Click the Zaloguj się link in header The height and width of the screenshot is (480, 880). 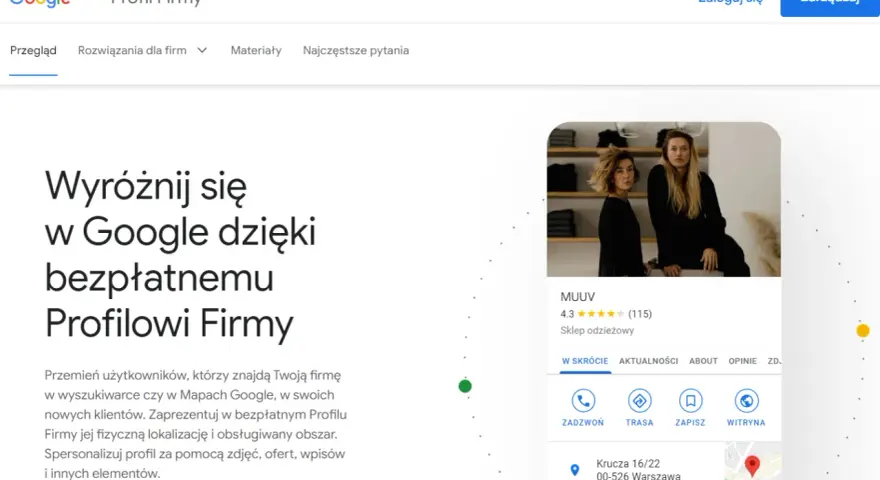pyautogui.click(x=730, y=2)
